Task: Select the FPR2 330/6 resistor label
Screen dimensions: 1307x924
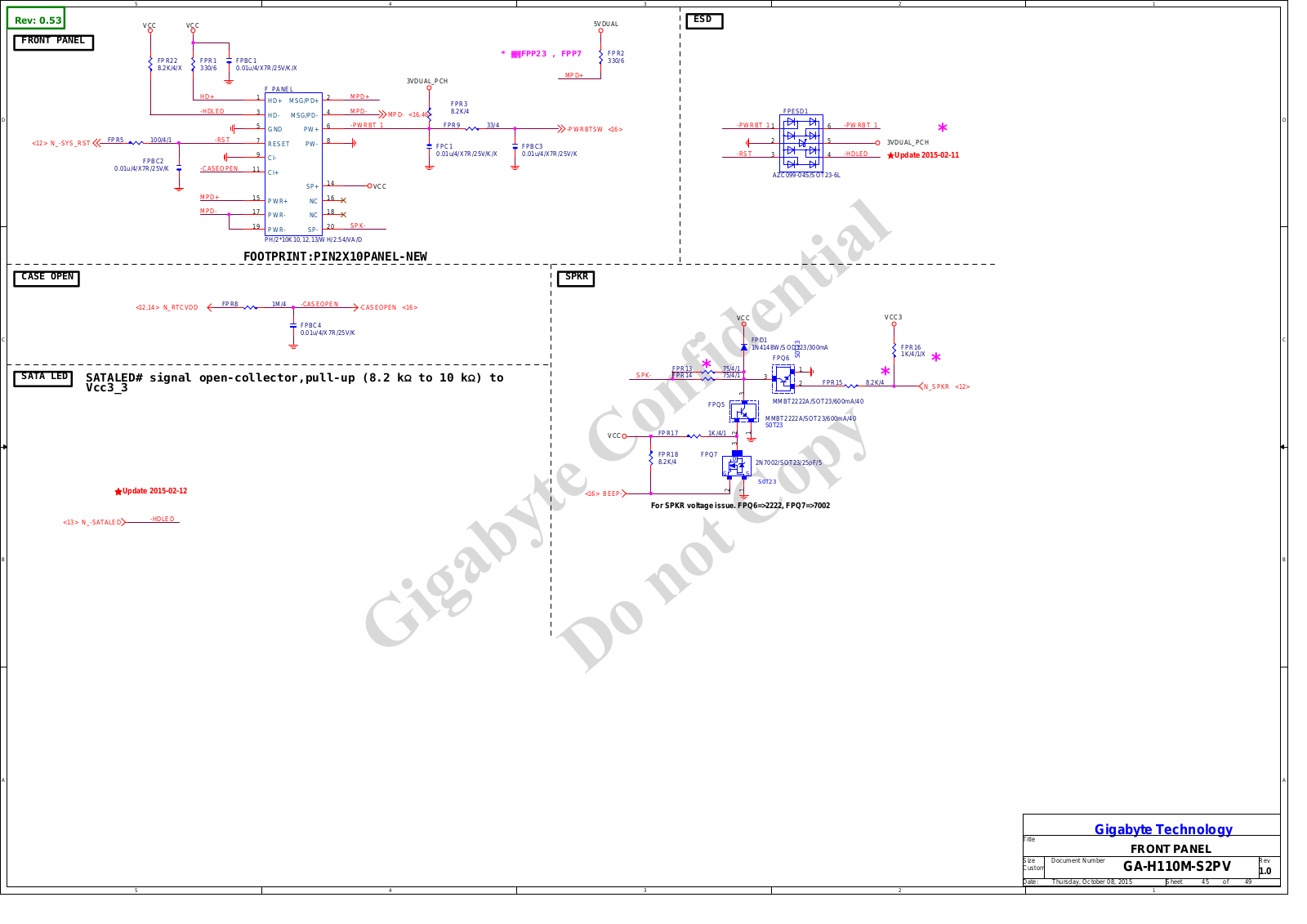Action: tap(616, 57)
